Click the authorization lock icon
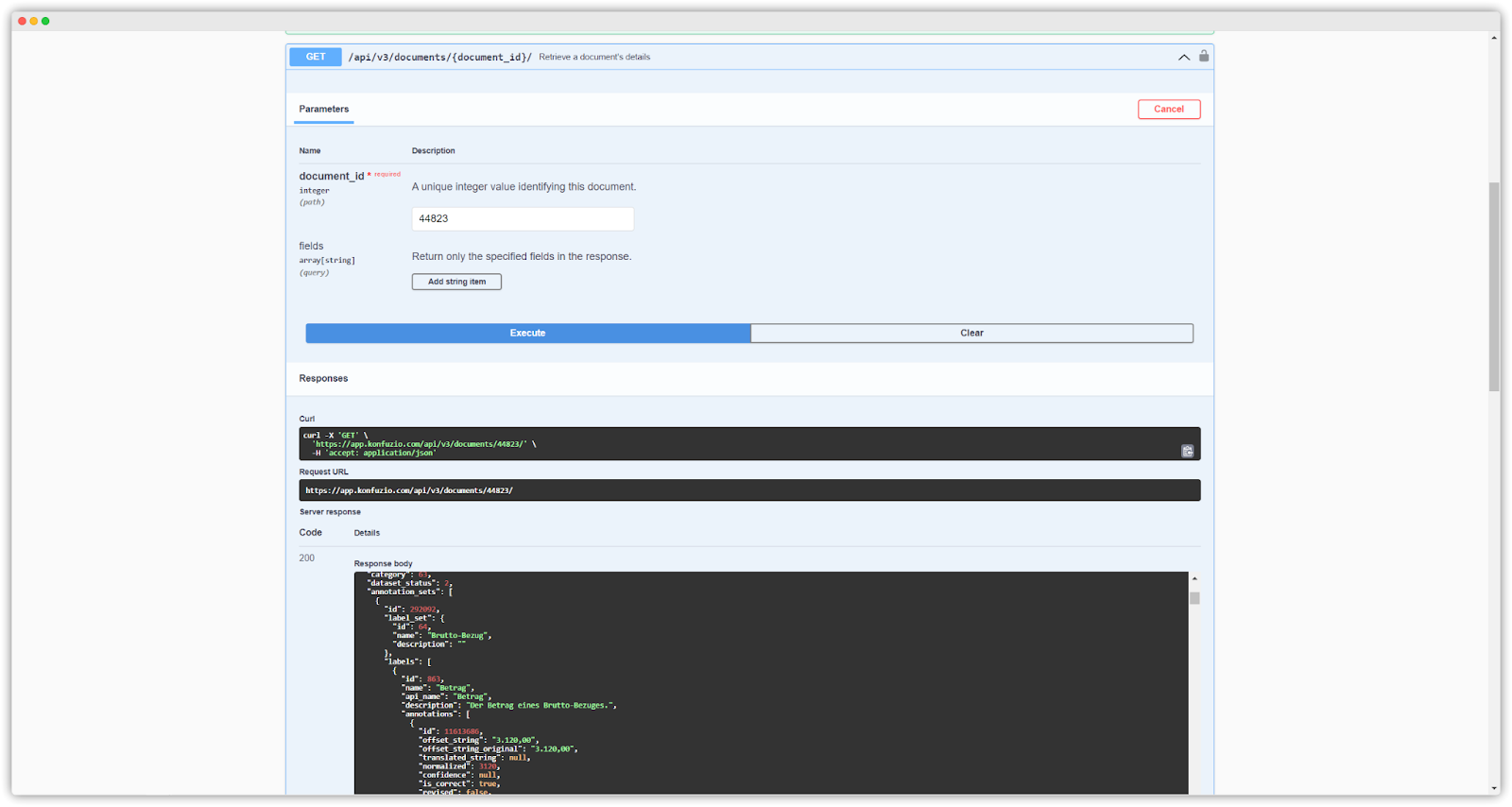The width and height of the screenshot is (1512, 807). pyautogui.click(x=1204, y=56)
